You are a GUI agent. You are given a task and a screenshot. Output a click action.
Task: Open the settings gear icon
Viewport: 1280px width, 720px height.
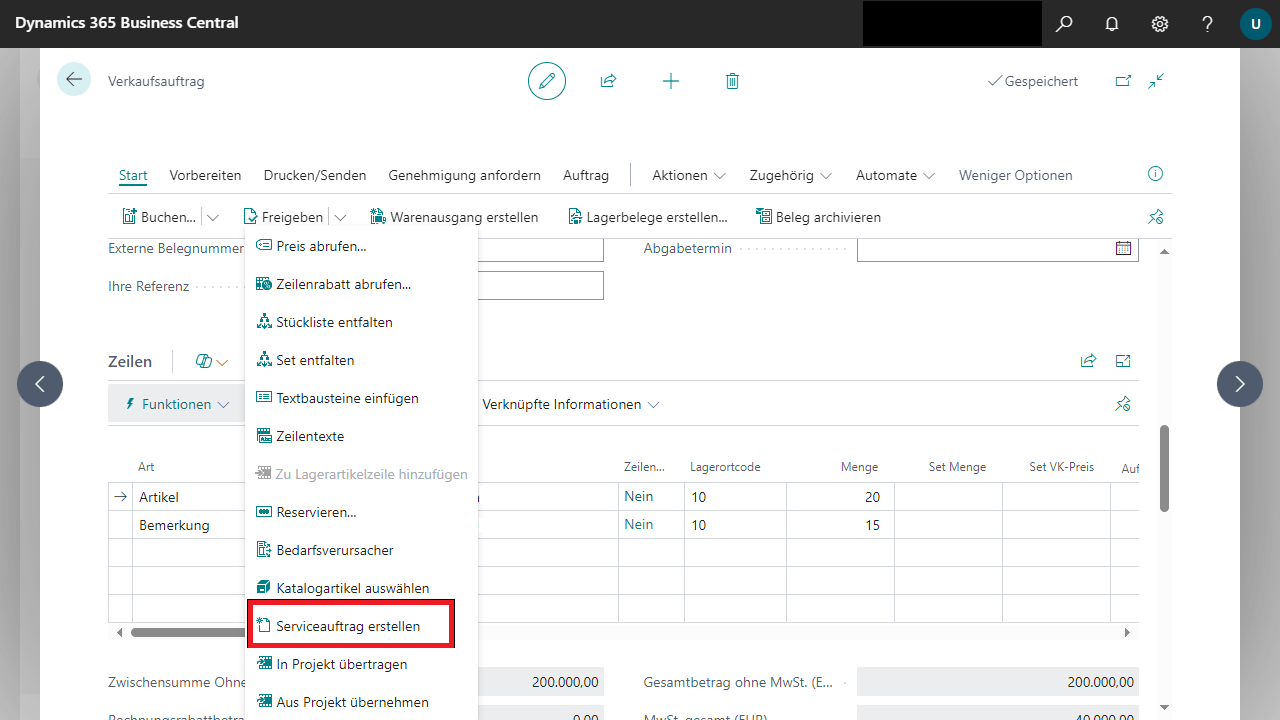coord(1160,24)
